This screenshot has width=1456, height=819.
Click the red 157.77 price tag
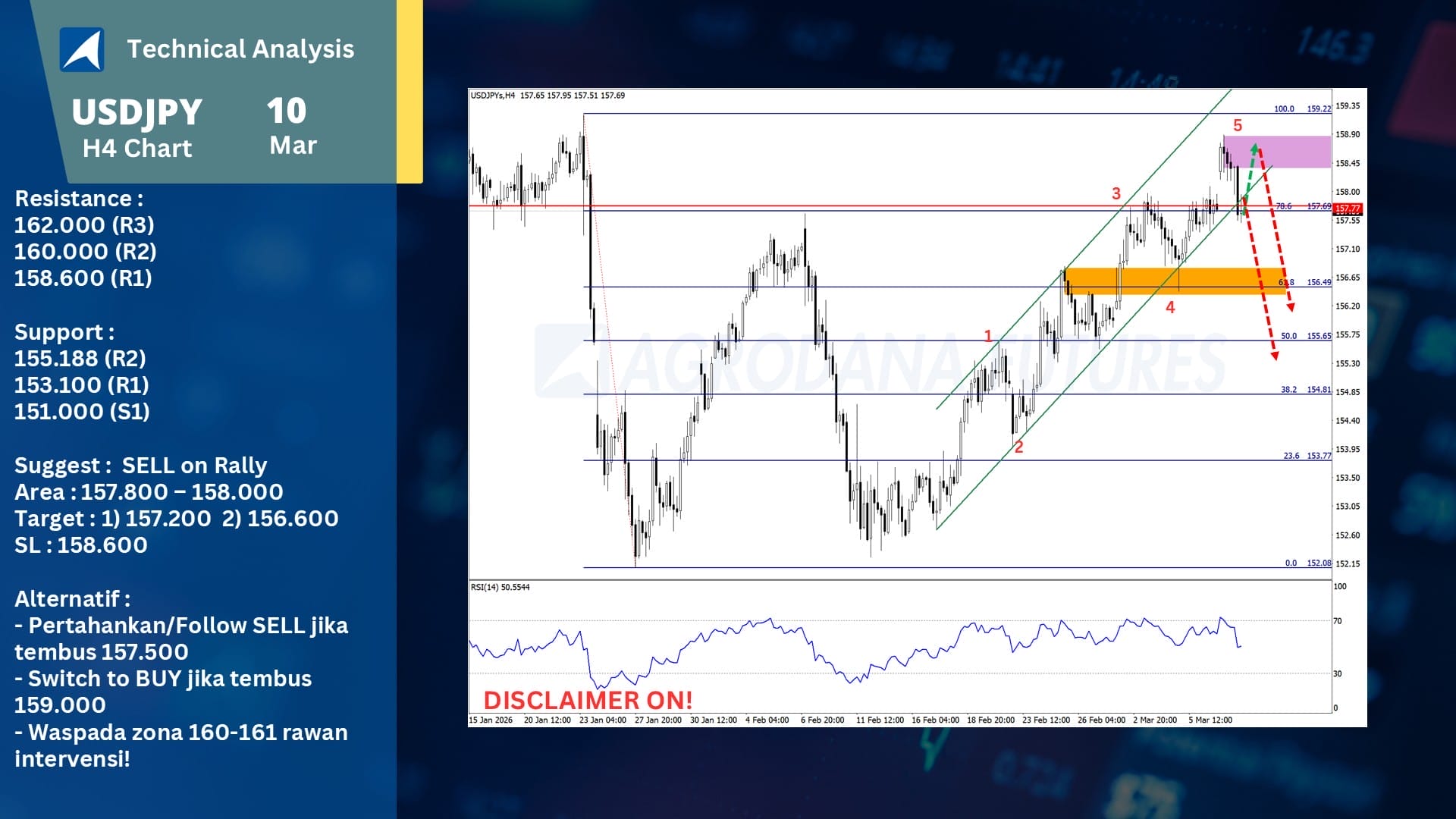click(x=1348, y=209)
